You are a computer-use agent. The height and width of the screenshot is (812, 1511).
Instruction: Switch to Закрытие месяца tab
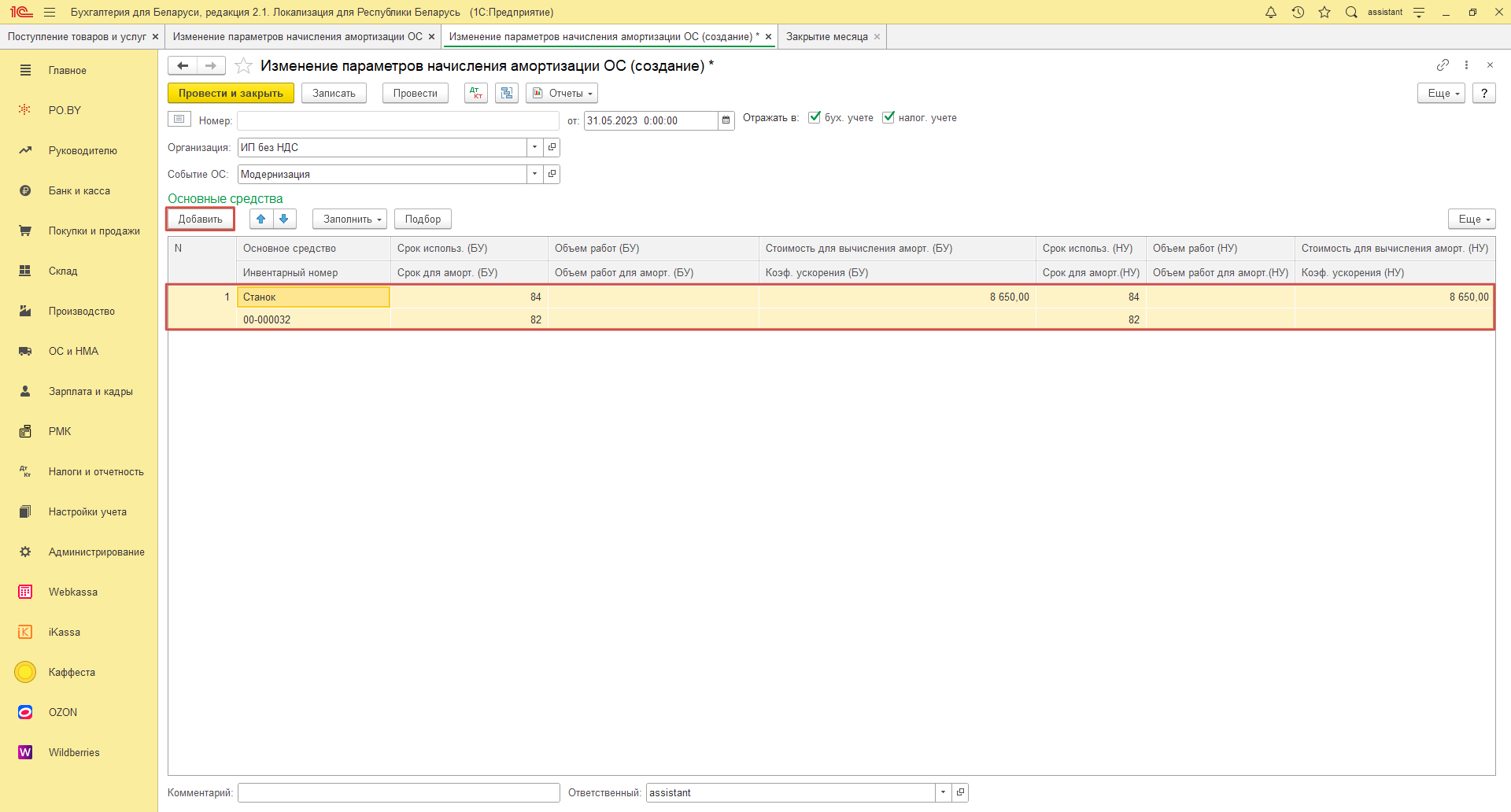pos(826,37)
